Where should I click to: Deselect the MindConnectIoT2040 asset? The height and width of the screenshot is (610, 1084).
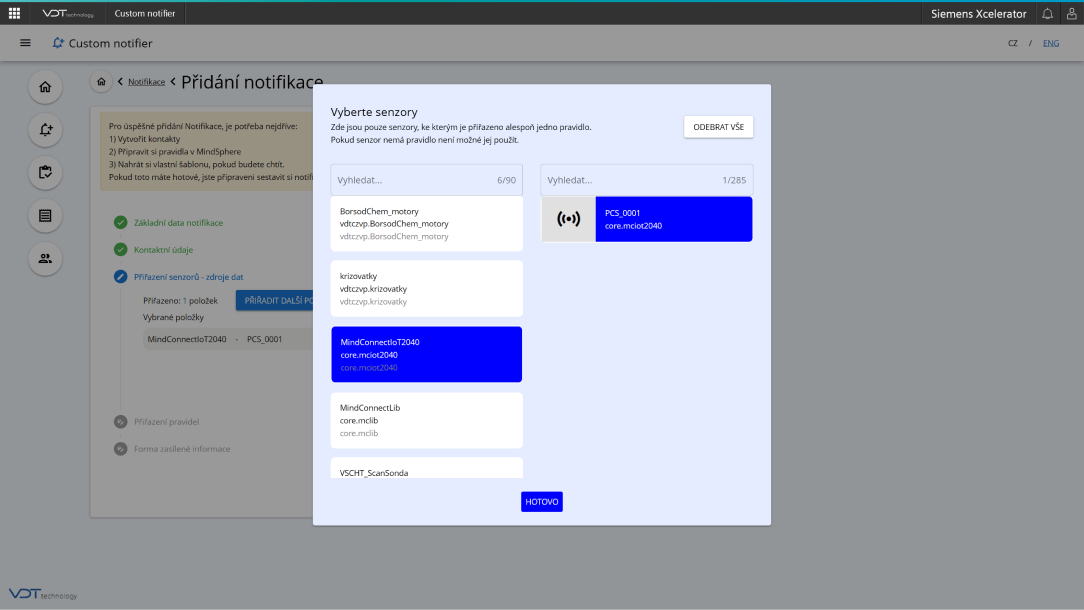point(426,354)
